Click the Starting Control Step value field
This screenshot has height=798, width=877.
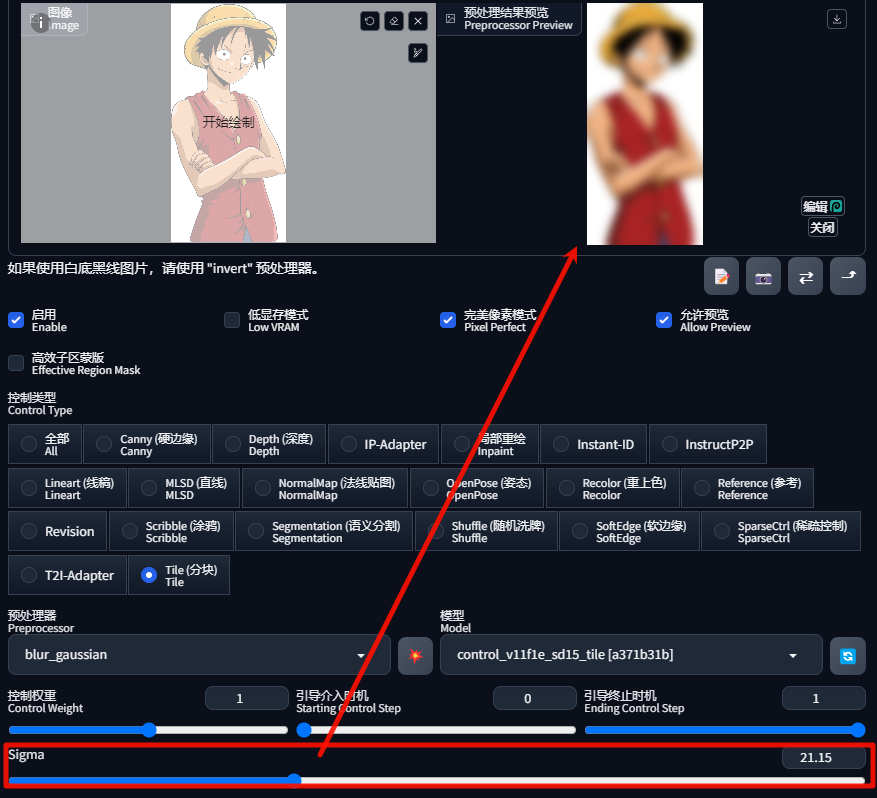[x=535, y=698]
